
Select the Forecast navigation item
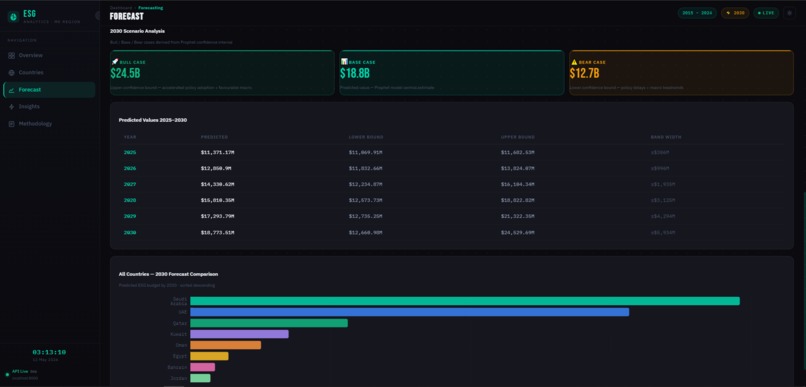click(x=49, y=90)
